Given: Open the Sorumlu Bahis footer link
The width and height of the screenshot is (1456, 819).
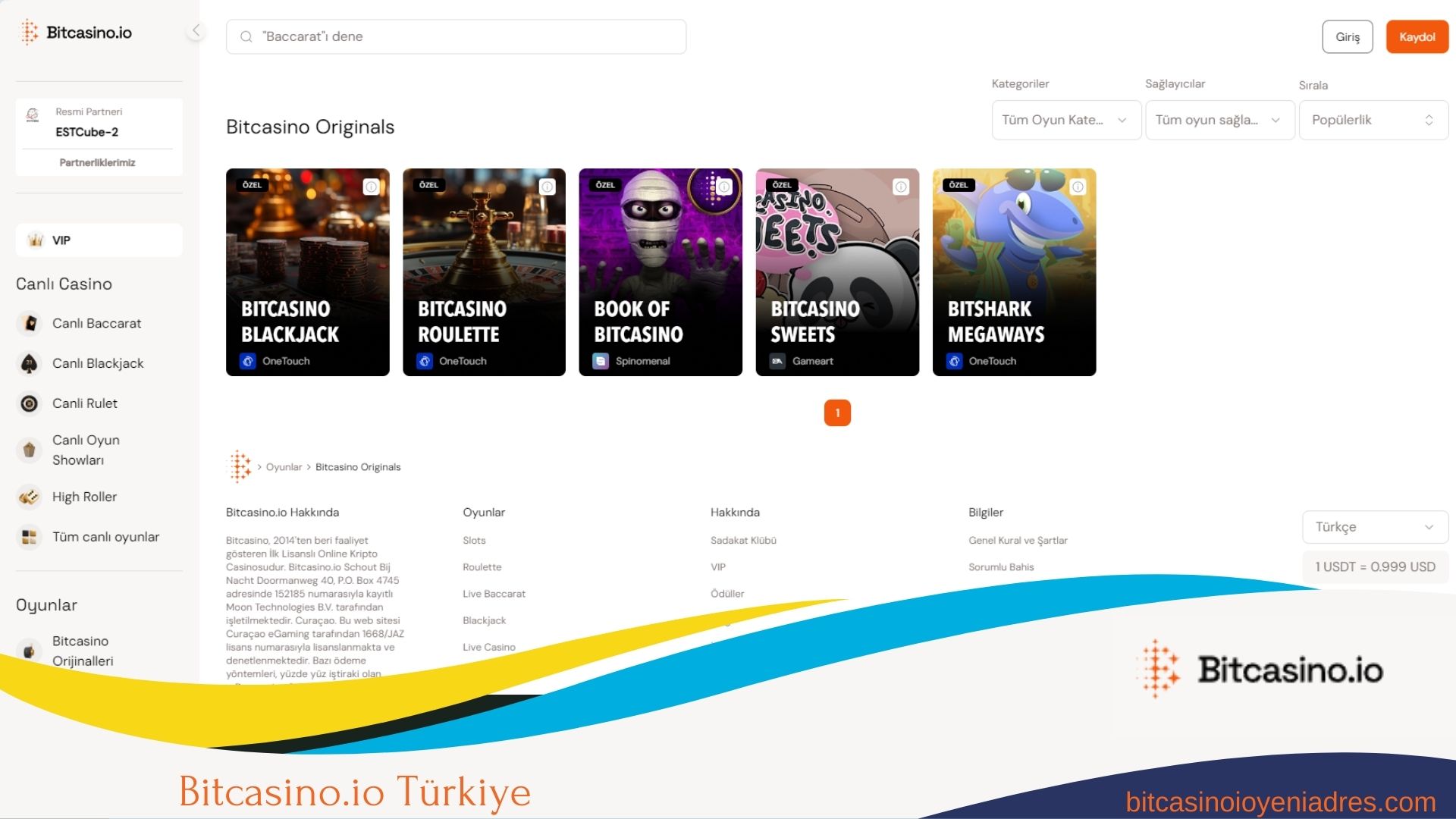Looking at the screenshot, I should coord(1001,567).
